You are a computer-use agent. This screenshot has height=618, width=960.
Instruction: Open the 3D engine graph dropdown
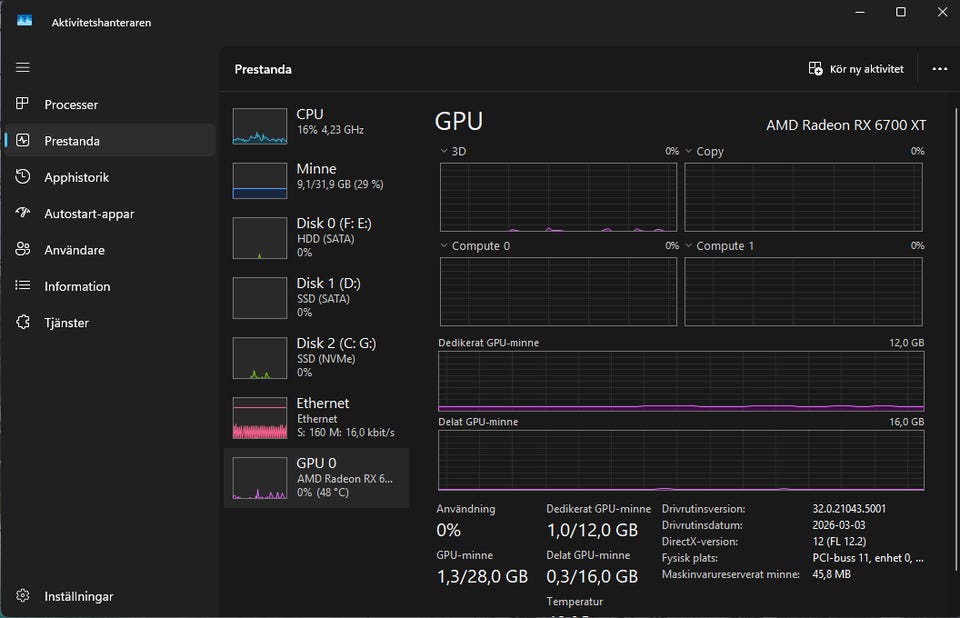pyautogui.click(x=443, y=151)
